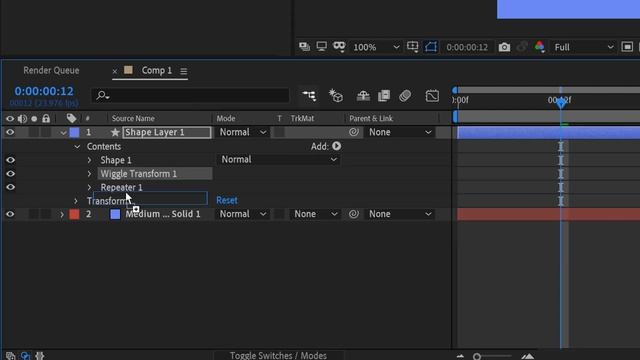This screenshot has width=640, height=360.
Task: Hide Shape 1 with its eye icon
Action: point(10,160)
